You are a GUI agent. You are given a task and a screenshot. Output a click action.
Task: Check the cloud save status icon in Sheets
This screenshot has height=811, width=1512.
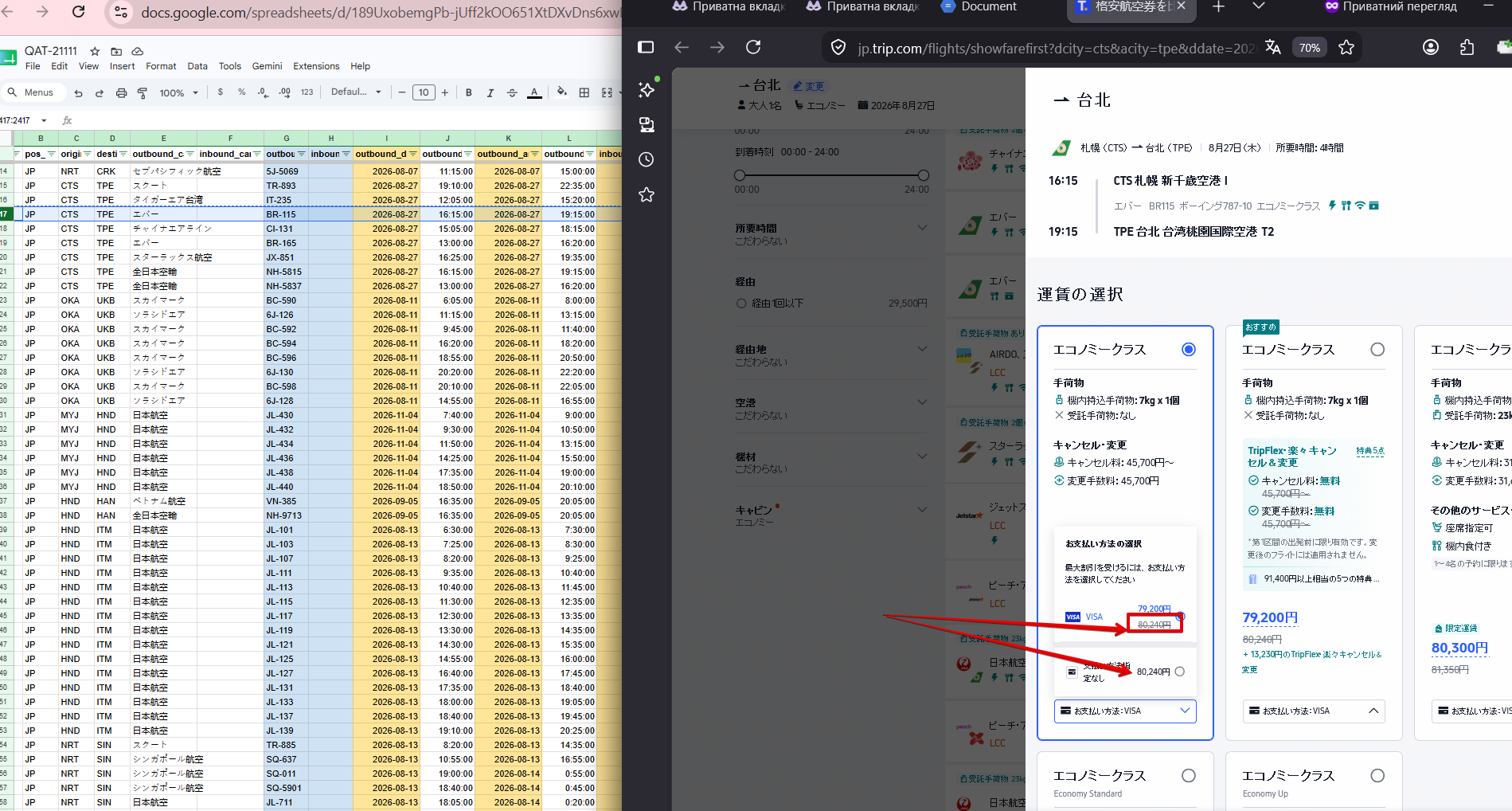point(137,51)
